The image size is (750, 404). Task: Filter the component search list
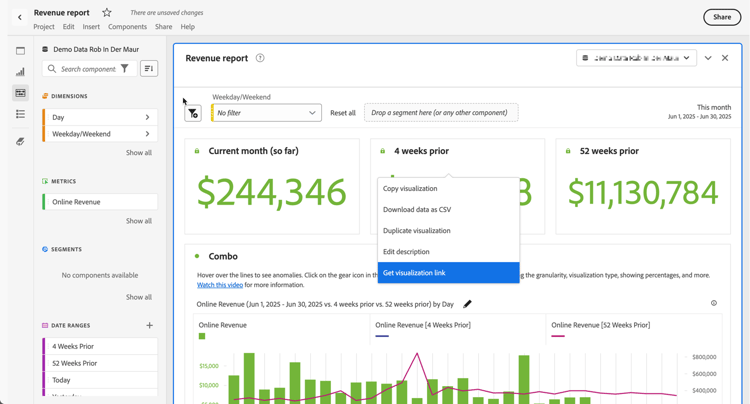pos(125,69)
